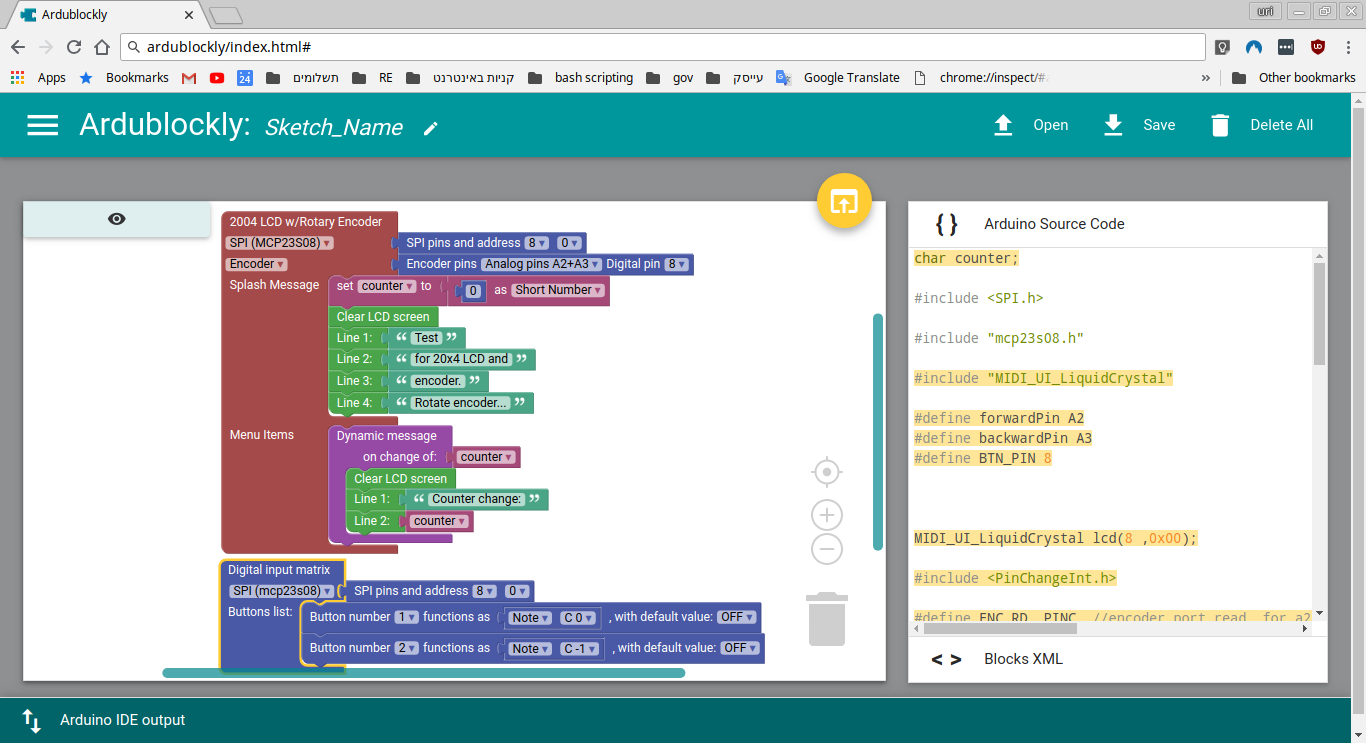Select the Ardublockly browser tab
Image resolution: width=1366 pixels, height=743 pixels.
105,14
